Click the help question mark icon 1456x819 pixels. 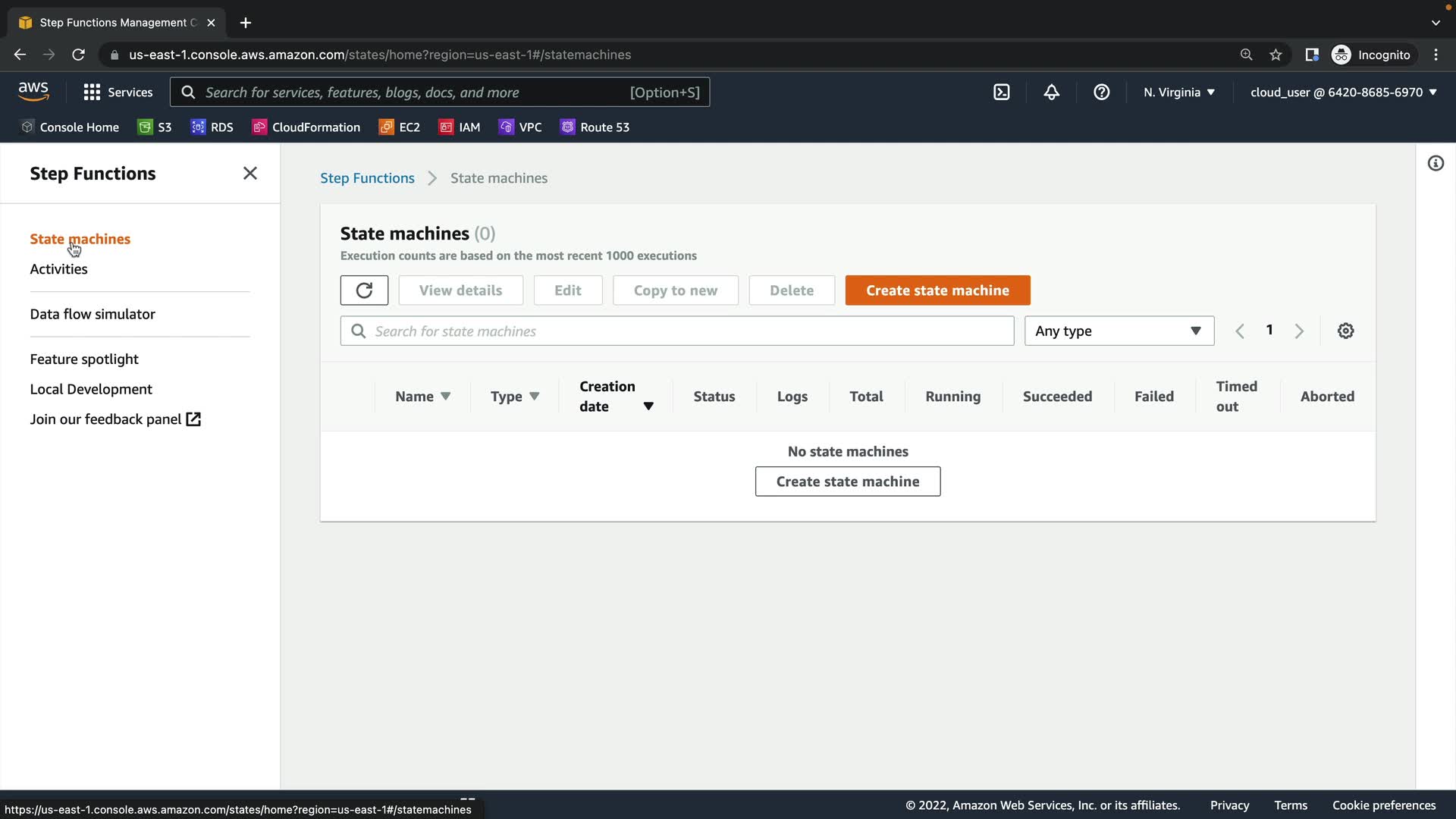coord(1101,92)
